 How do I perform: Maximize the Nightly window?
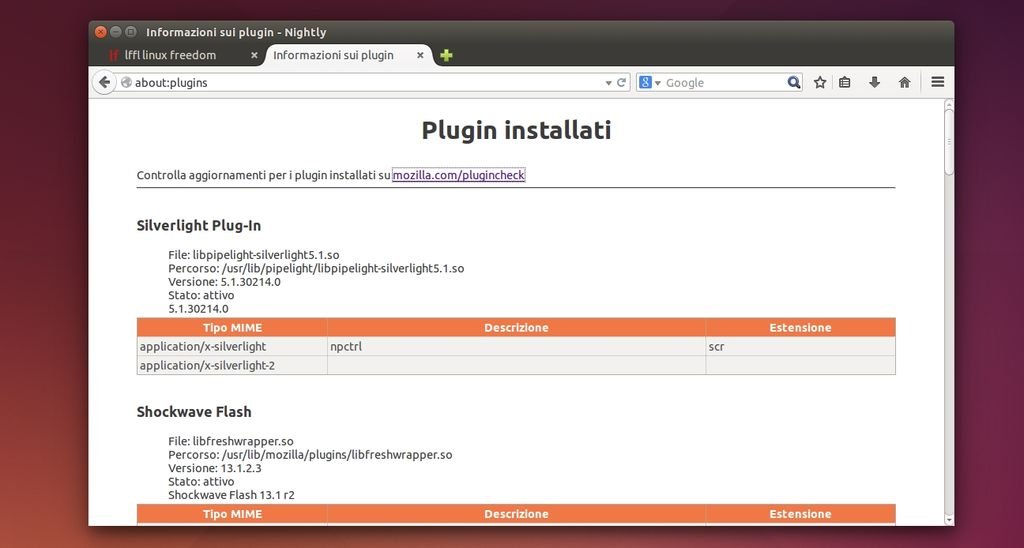[131, 31]
